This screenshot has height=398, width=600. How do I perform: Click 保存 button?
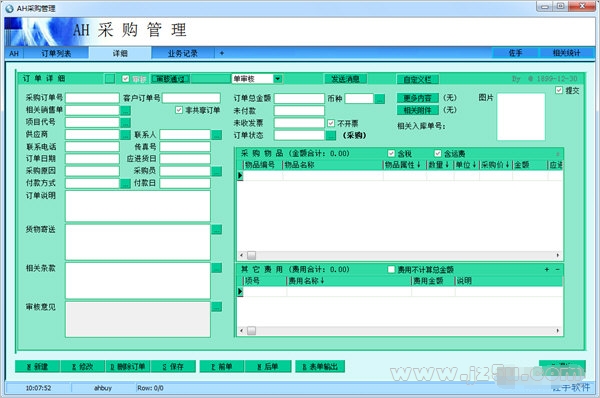click(x=173, y=366)
